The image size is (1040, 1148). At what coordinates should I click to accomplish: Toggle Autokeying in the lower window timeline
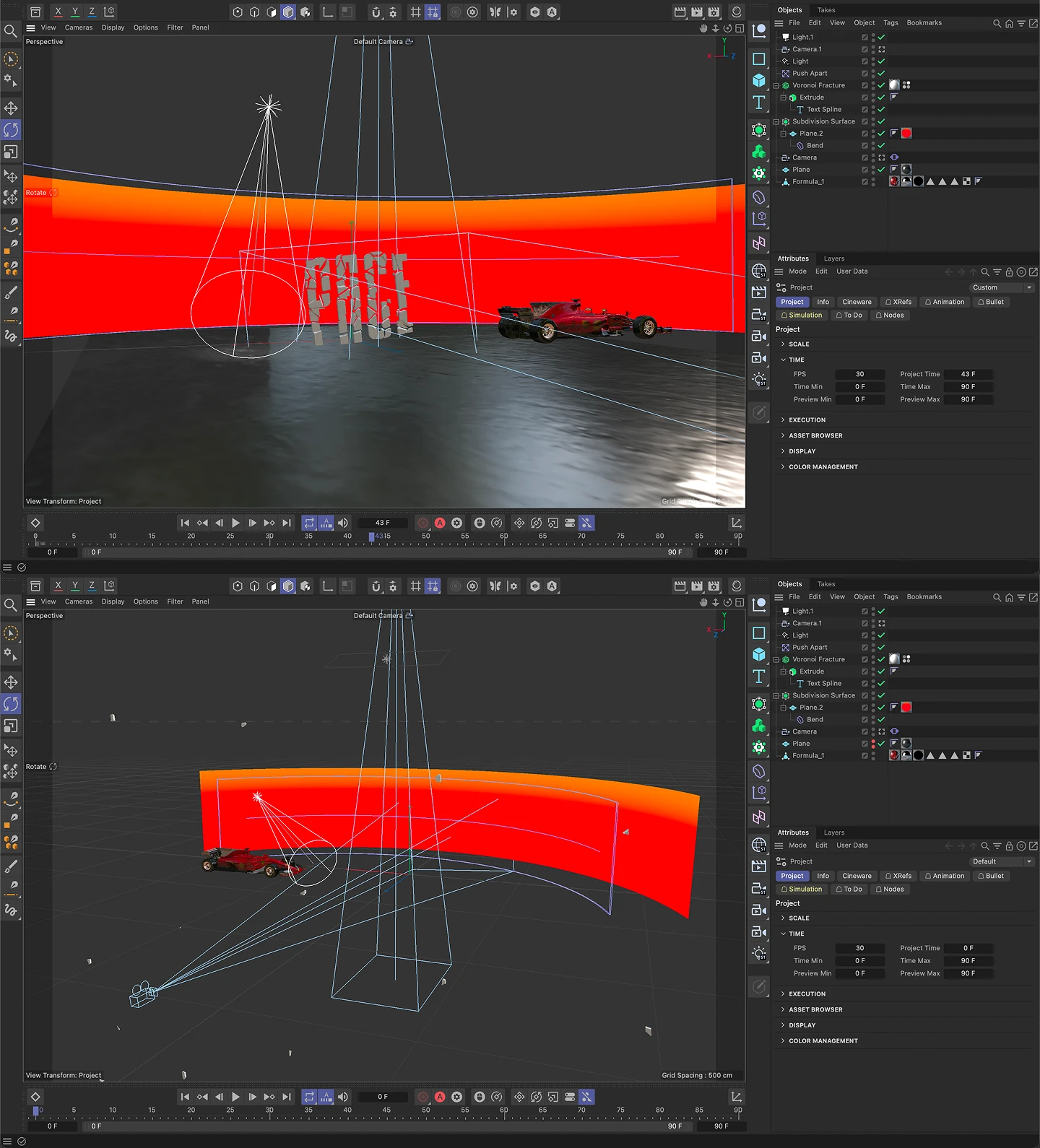point(440,1097)
